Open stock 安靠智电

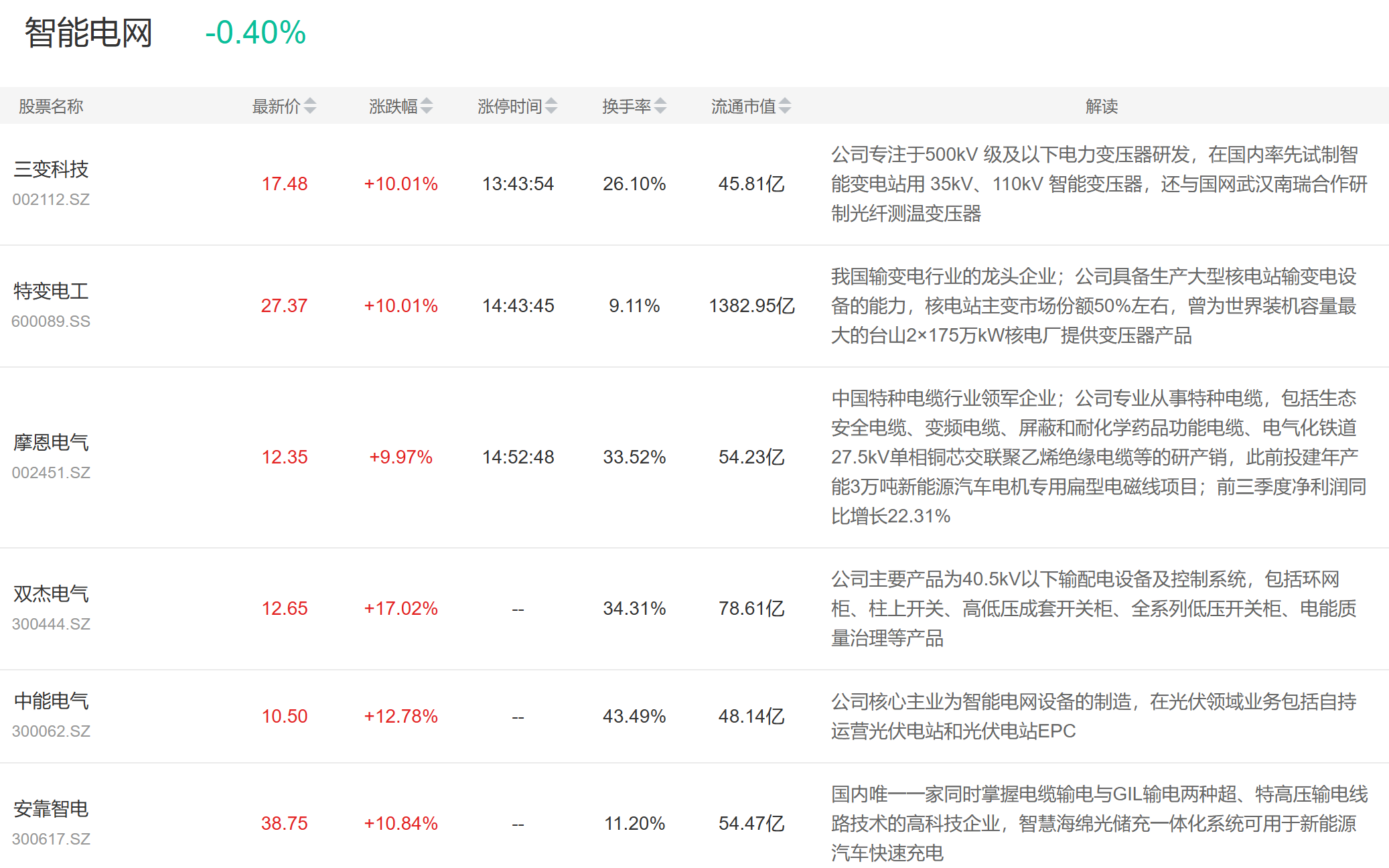click(51, 809)
